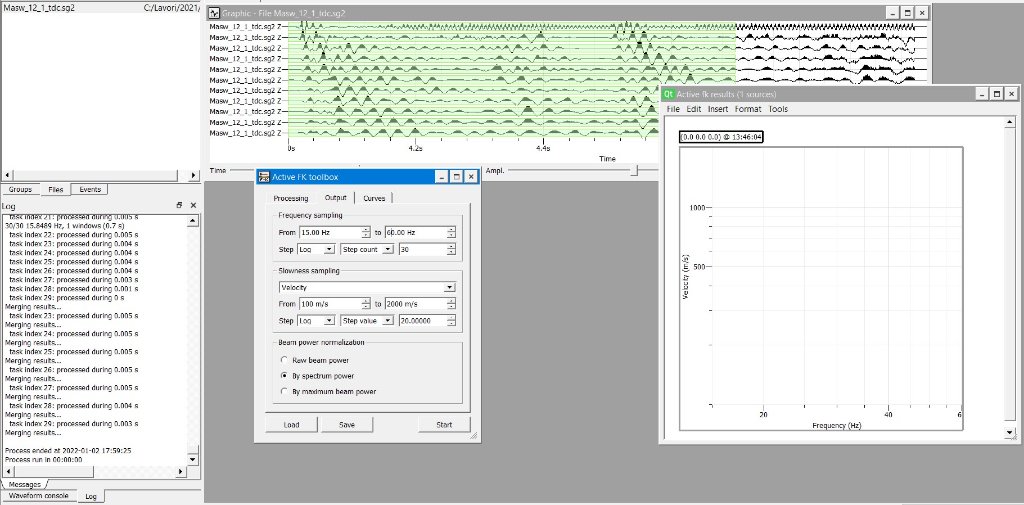Expand the slowness Step value dropdown
The image size is (1024, 505).
(366, 321)
